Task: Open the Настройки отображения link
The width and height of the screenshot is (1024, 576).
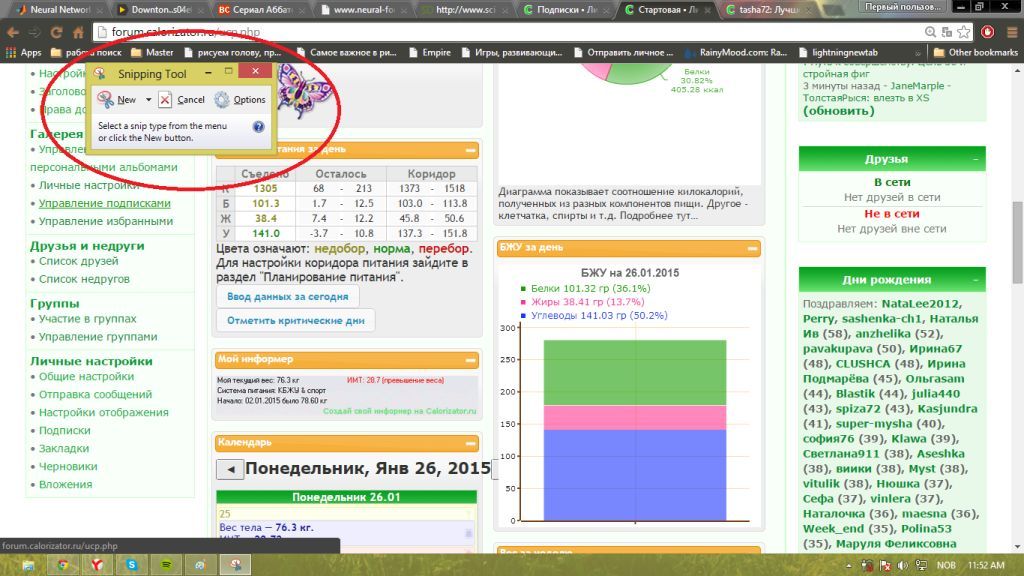Action: (104, 413)
